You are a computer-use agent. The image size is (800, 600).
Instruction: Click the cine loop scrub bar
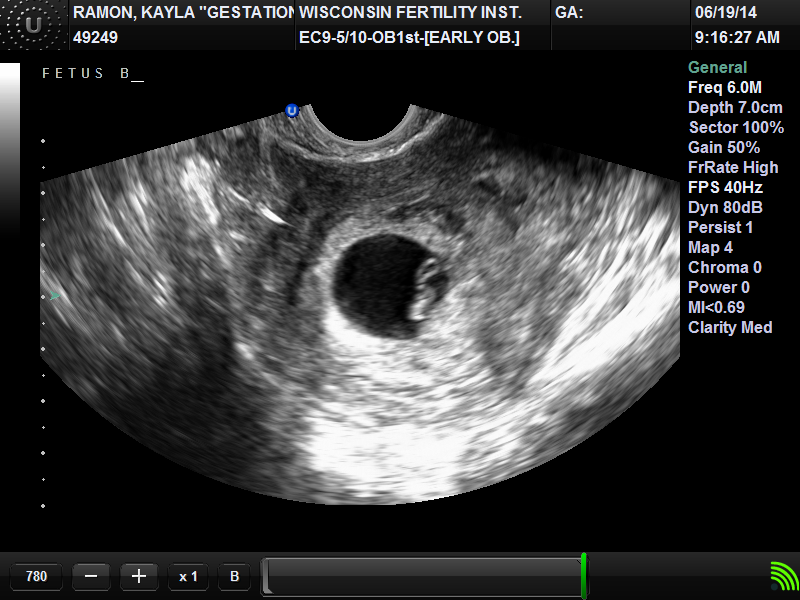coord(424,576)
